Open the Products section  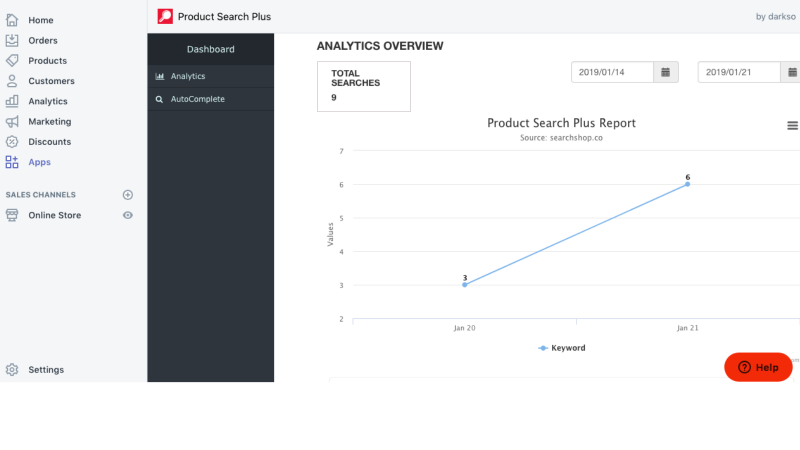pyautogui.click(x=47, y=61)
